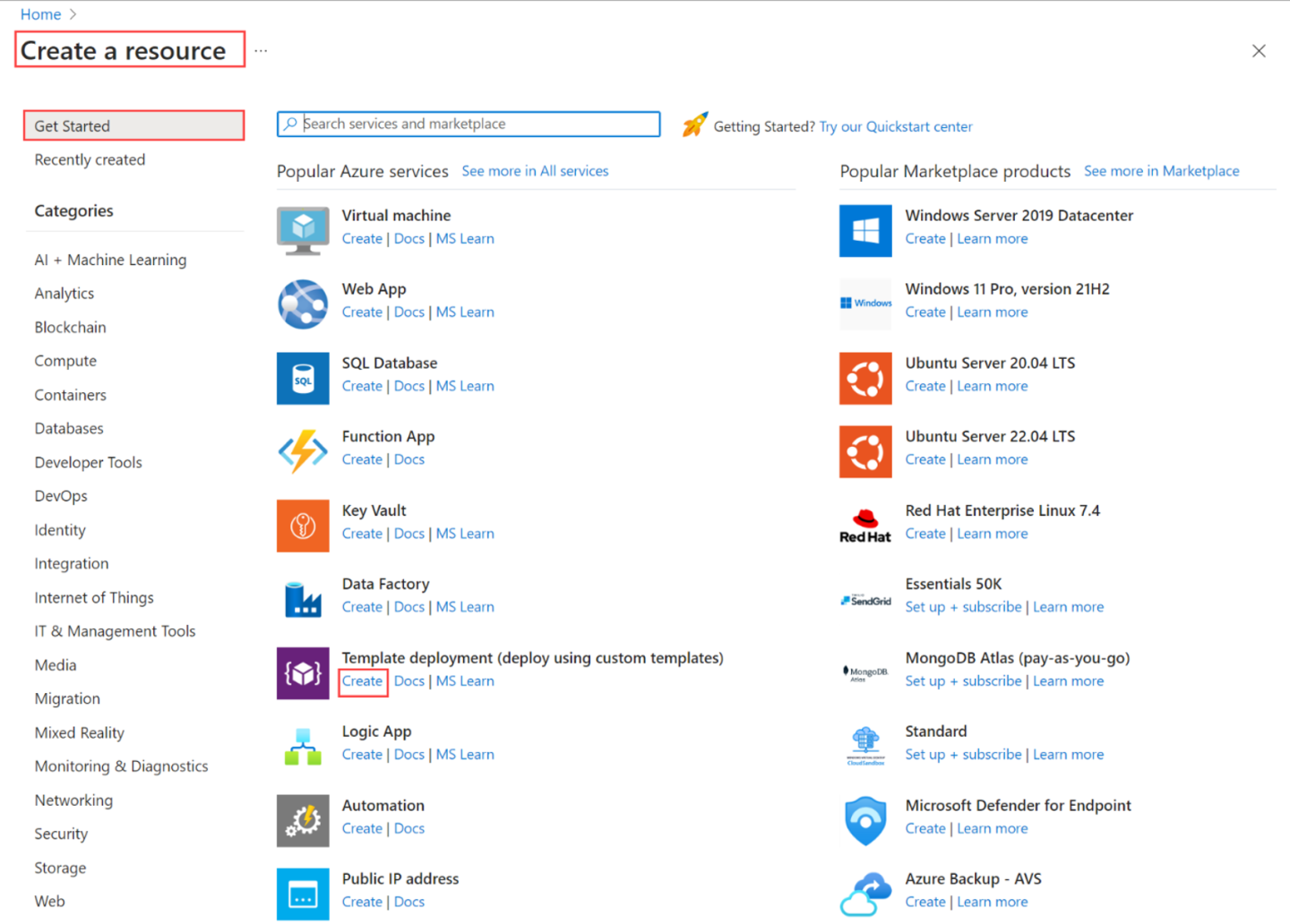The height and width of the screenshot is (924, 1290).
Task: Click the Ubuntu Server 20.04 LTS icon
Action: [864, 379]
